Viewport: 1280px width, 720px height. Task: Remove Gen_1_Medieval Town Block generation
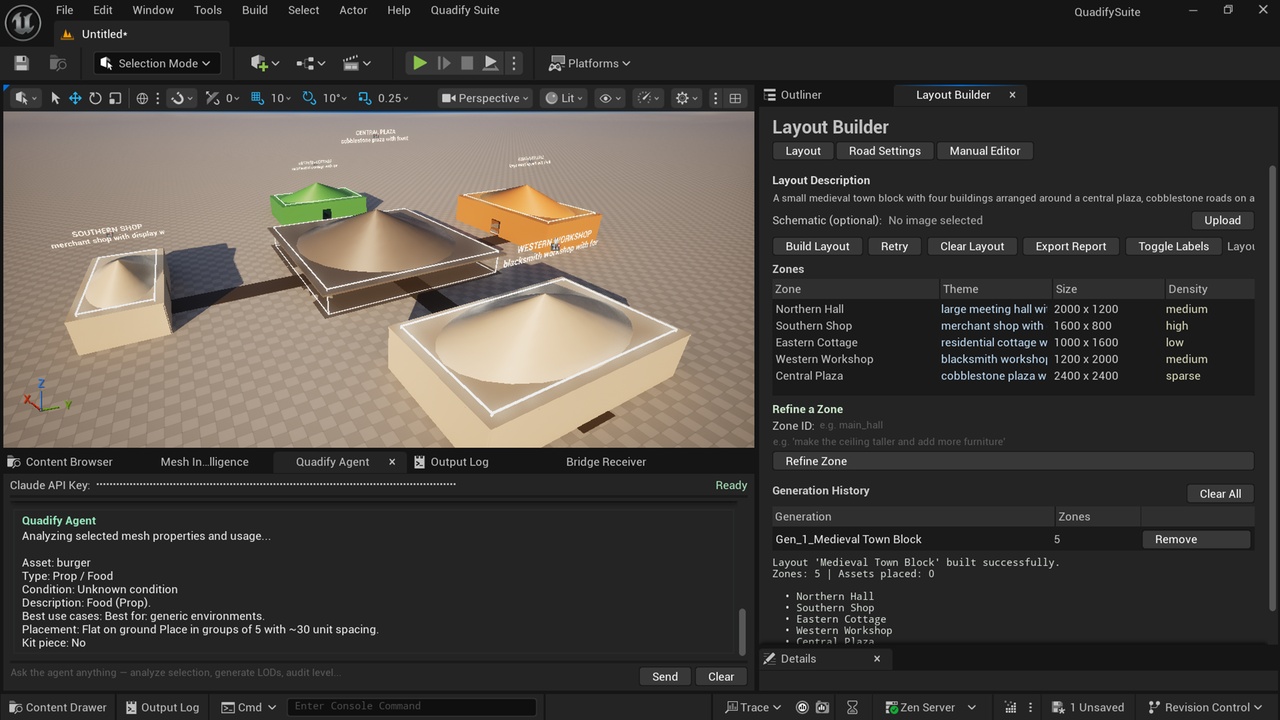point(1196,539)
